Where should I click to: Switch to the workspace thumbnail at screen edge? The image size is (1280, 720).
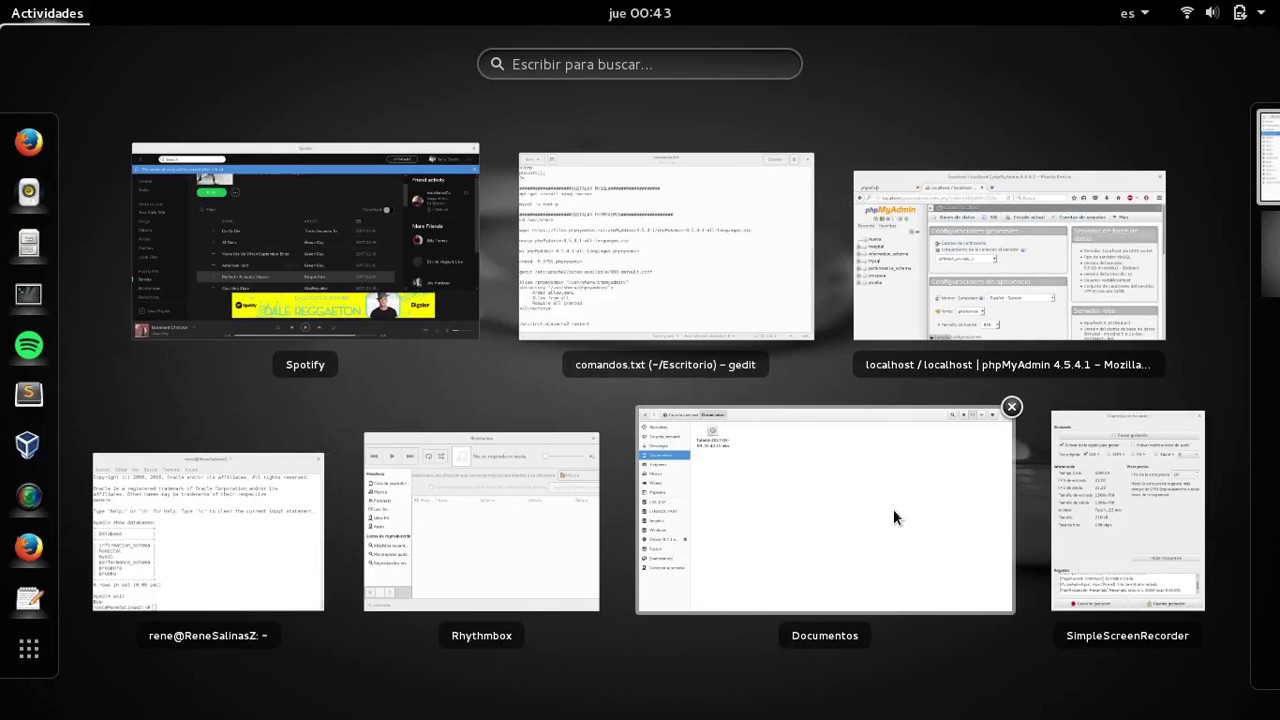(1268, 156)
